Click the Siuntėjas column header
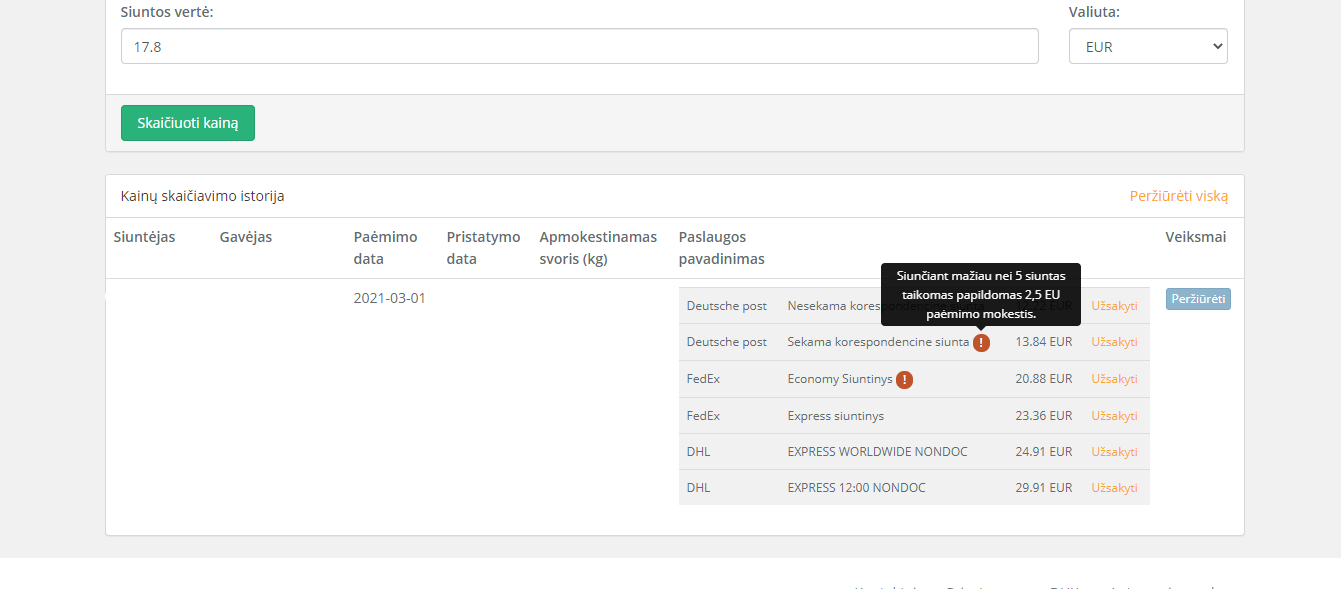The height and width of the screenshot is (589, 1341). 144,237
